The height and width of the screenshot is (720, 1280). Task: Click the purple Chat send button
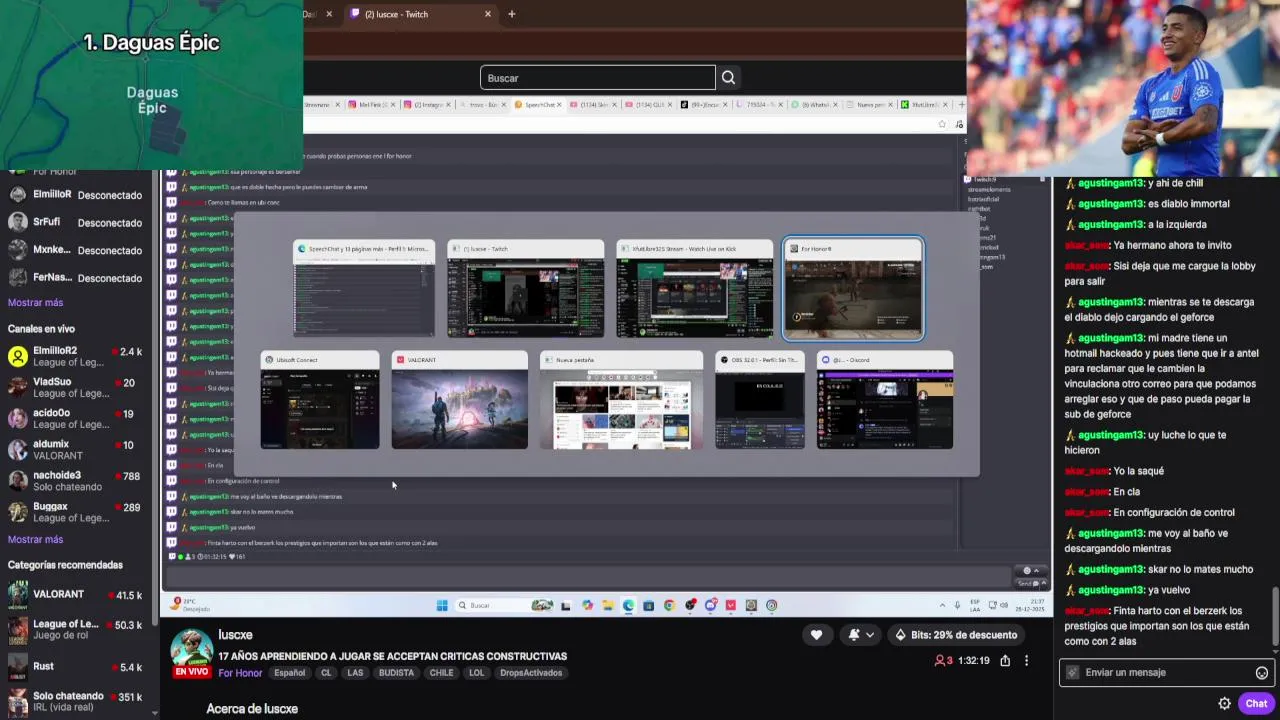click(1256, 704)
